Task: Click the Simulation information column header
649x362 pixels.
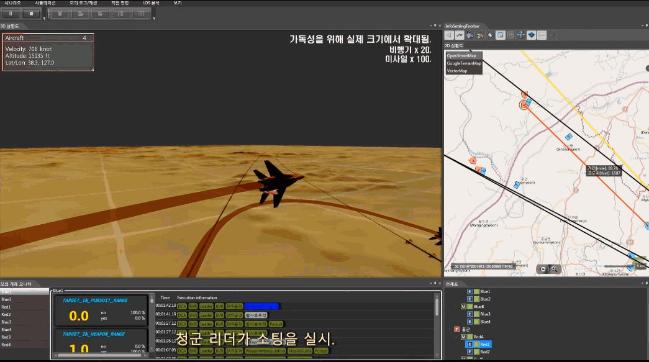Action: click(197, 297)
